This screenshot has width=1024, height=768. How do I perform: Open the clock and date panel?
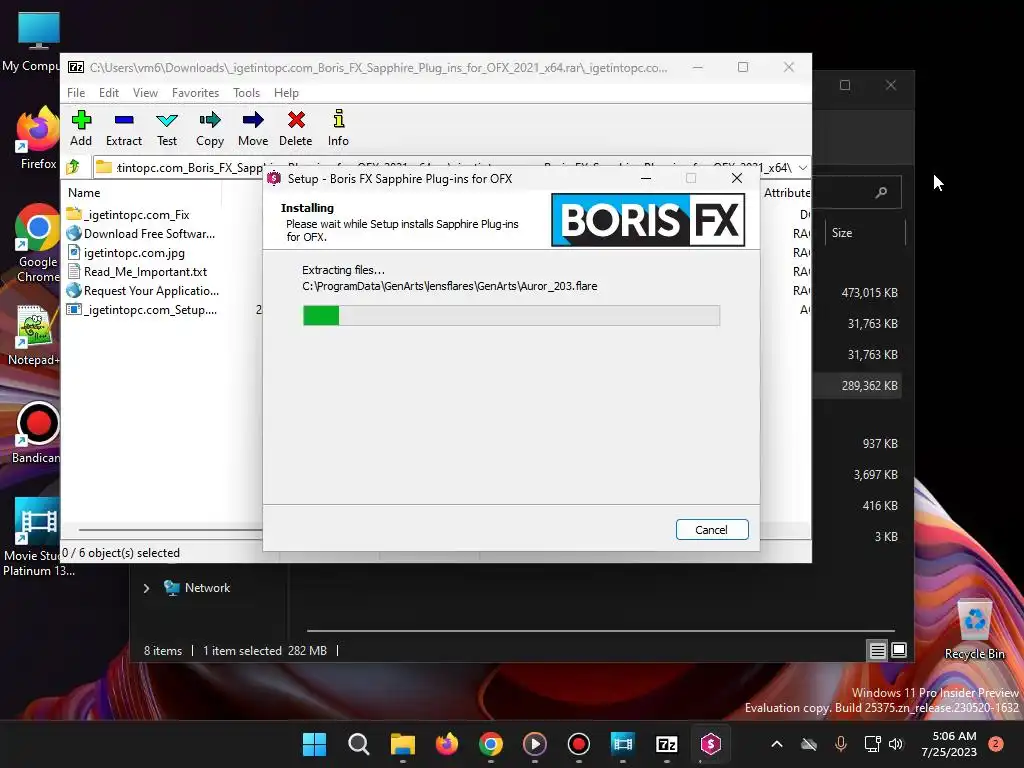click(949, 744)
